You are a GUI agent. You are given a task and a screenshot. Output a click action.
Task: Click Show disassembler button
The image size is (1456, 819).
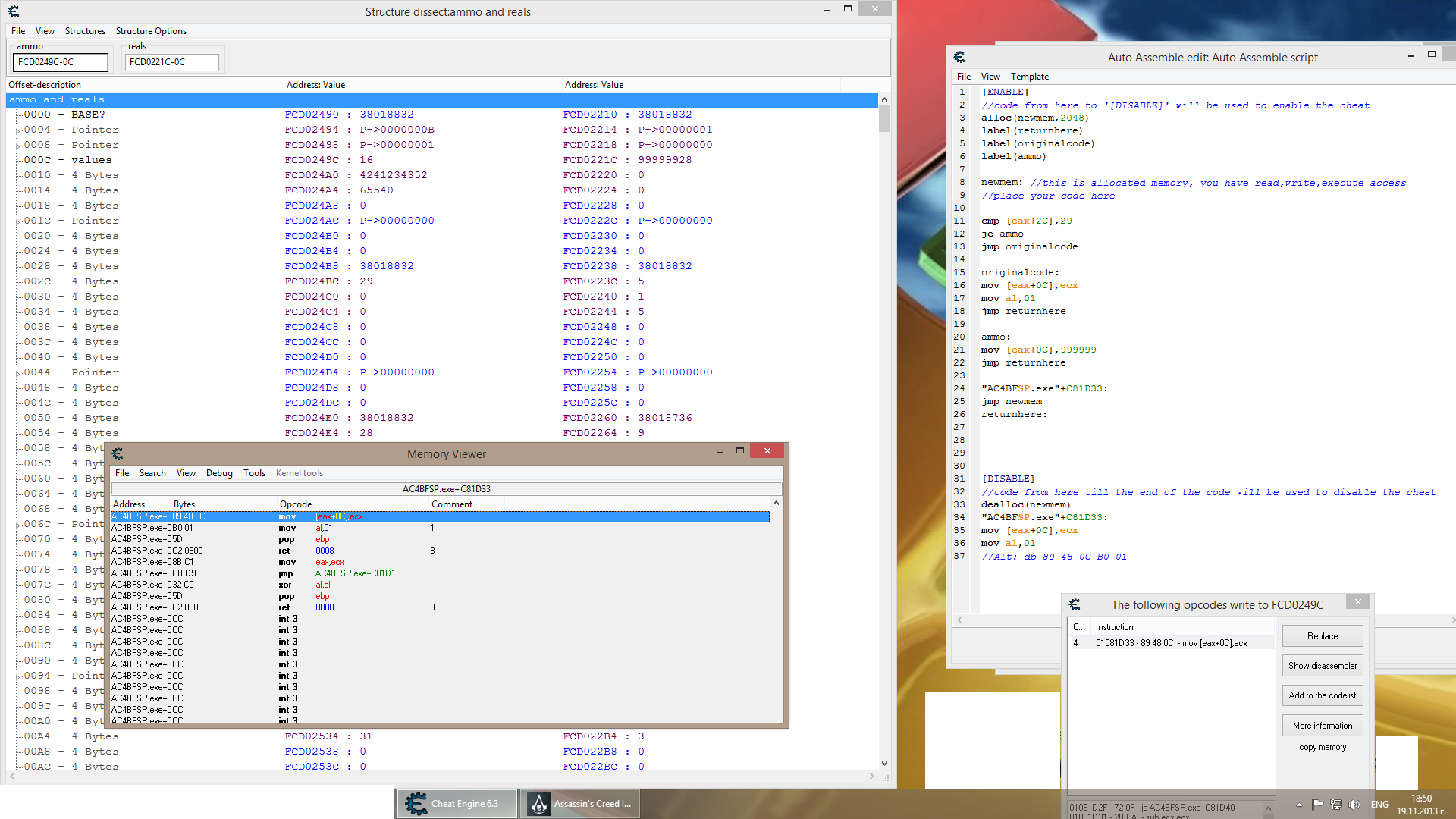[1322, 665]
